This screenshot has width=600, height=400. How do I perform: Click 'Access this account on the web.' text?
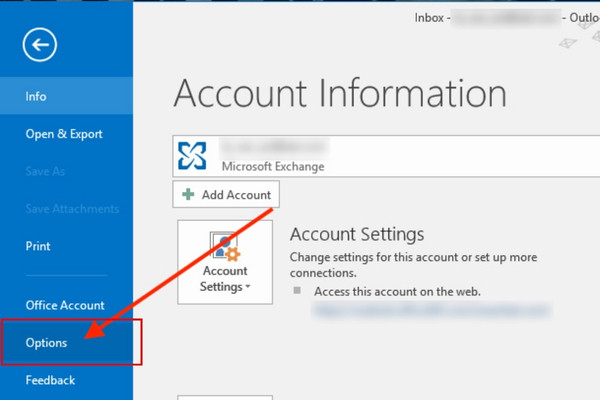click(397, 292)
